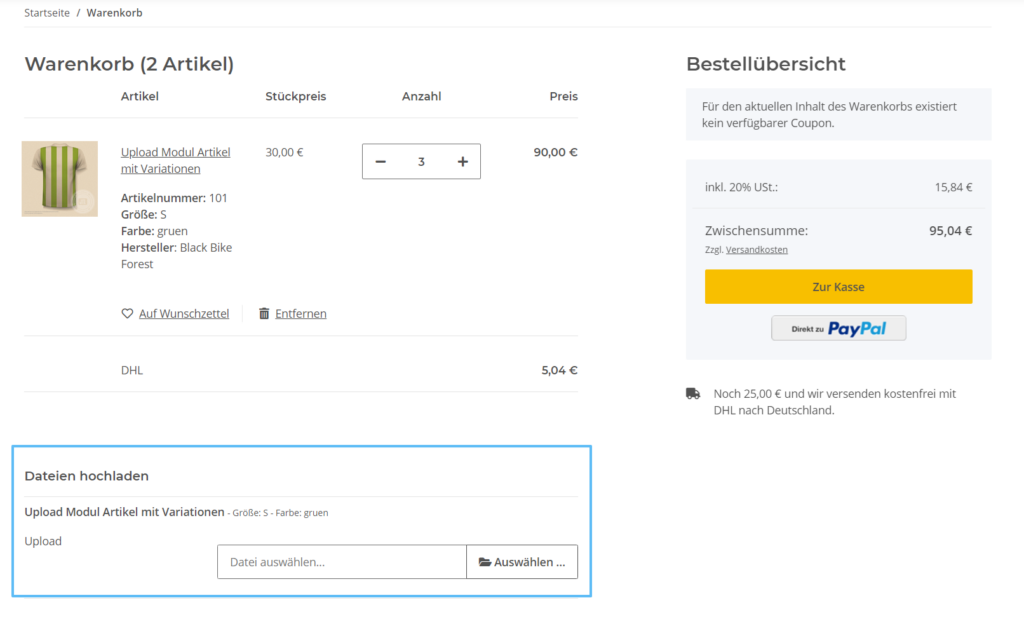Increase quantity using the plus icon
Image resolution: width=1024 pixels, height=619 pixels.
(x=461, y=161)
